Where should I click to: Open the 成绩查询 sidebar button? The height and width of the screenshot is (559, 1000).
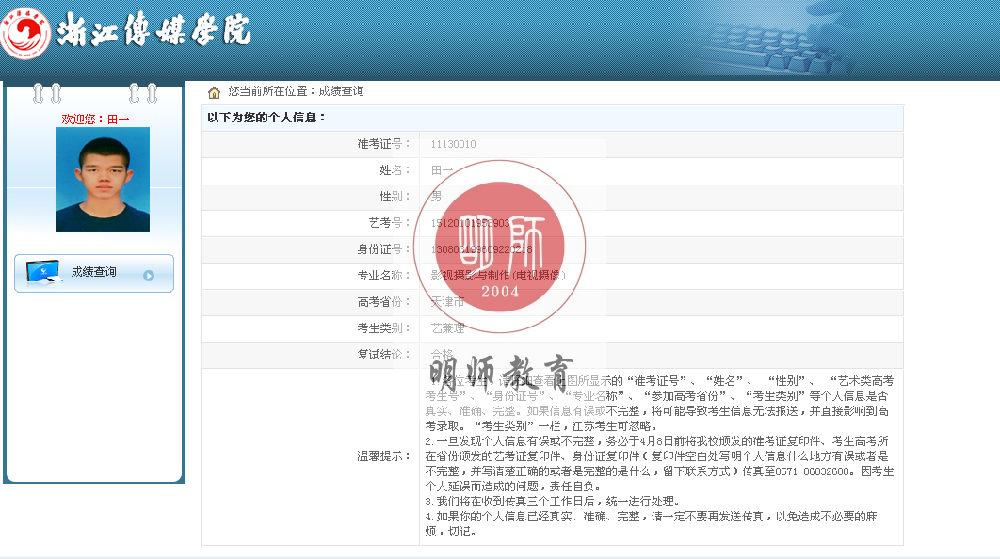pos(94,273)
